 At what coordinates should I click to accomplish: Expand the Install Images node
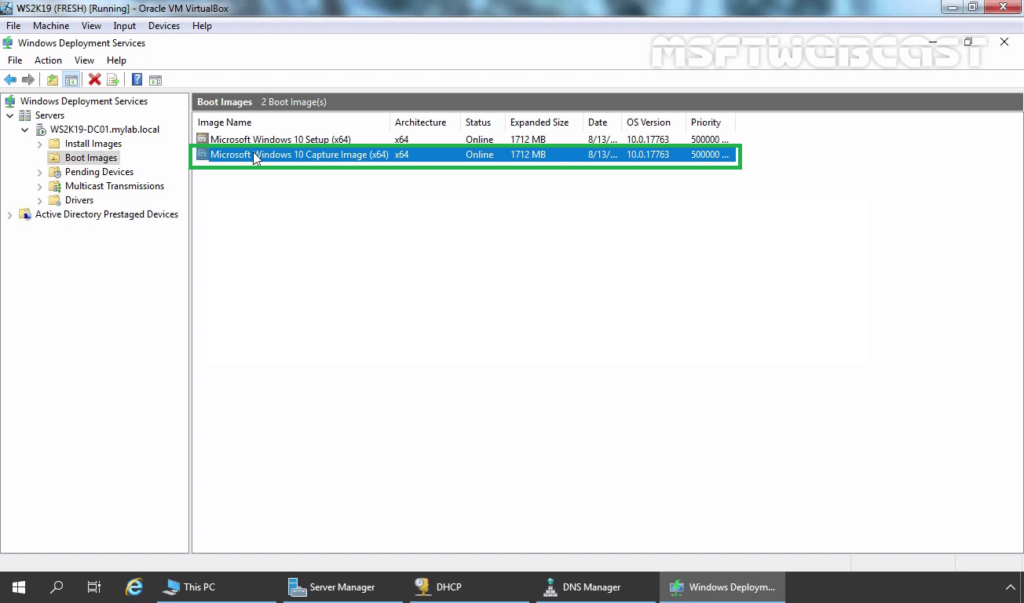tap(40, 144)
